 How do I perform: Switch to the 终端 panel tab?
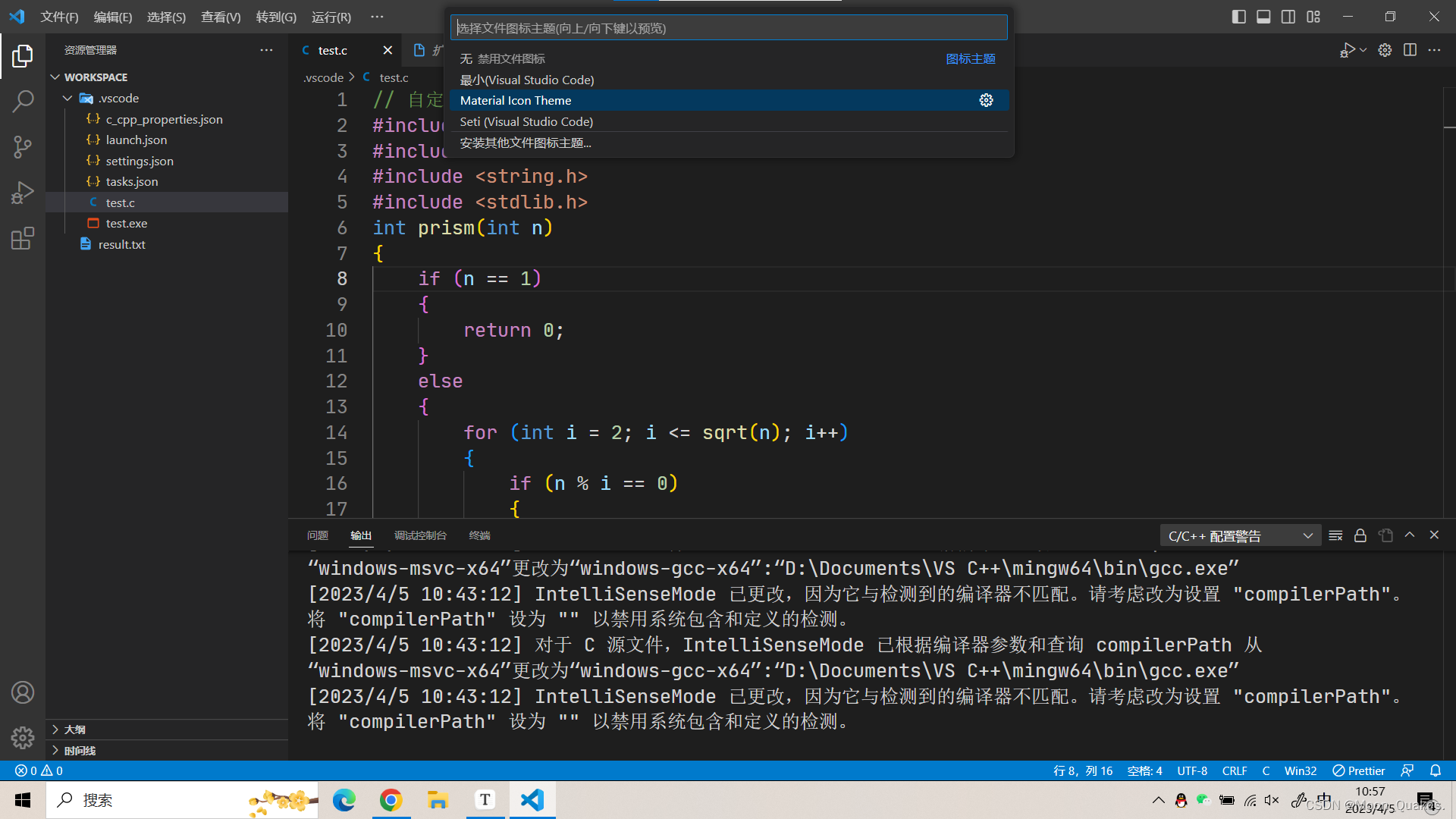pos(479,535)
